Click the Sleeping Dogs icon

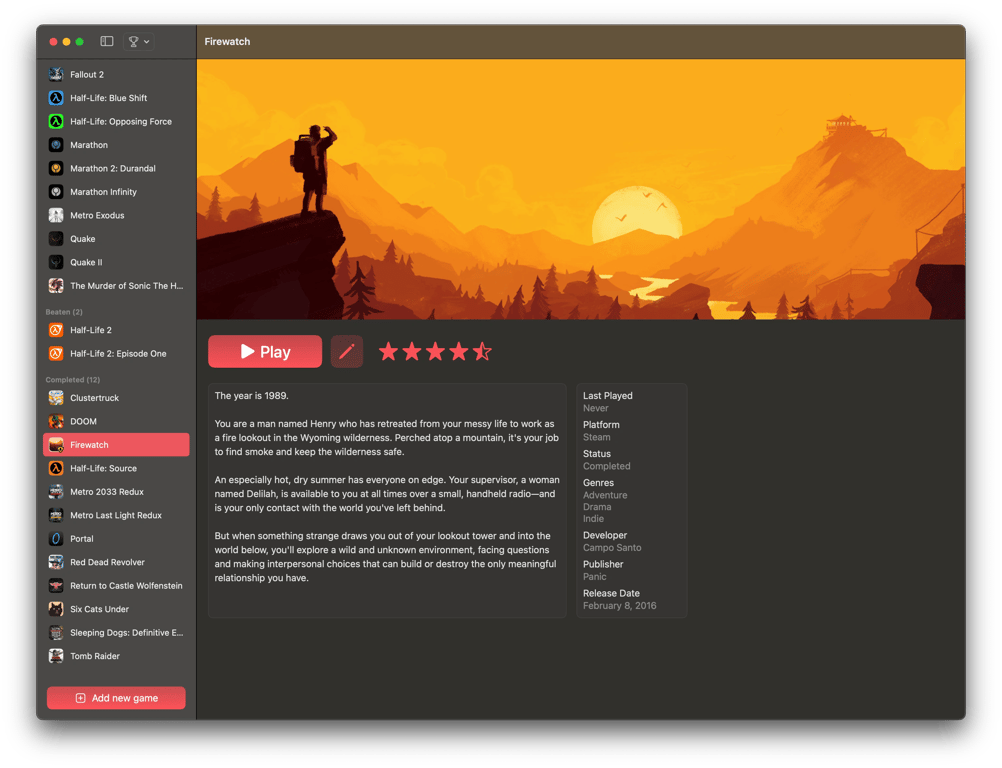click(56, 633)
